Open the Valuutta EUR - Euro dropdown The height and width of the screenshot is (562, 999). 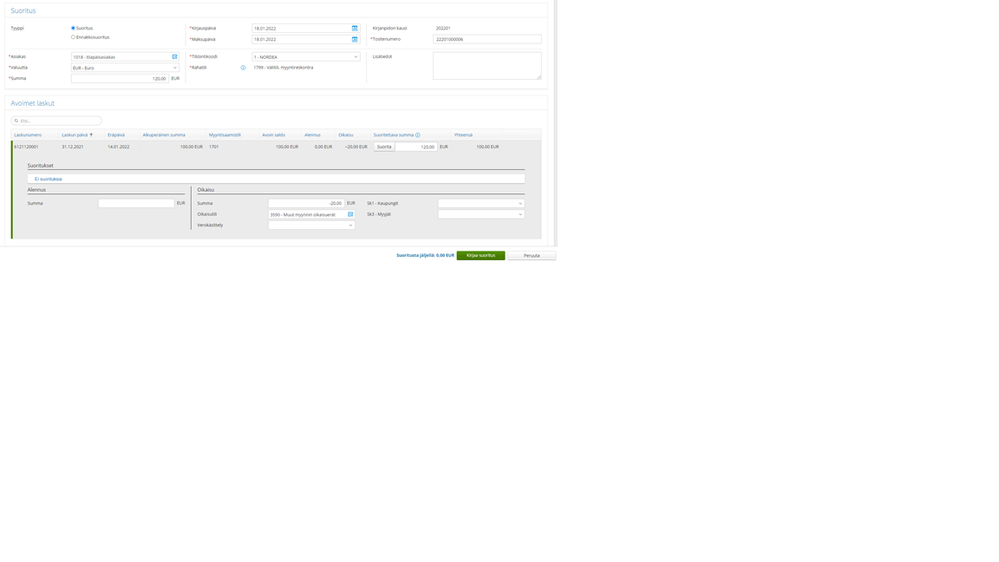click(x=125, y=68)
